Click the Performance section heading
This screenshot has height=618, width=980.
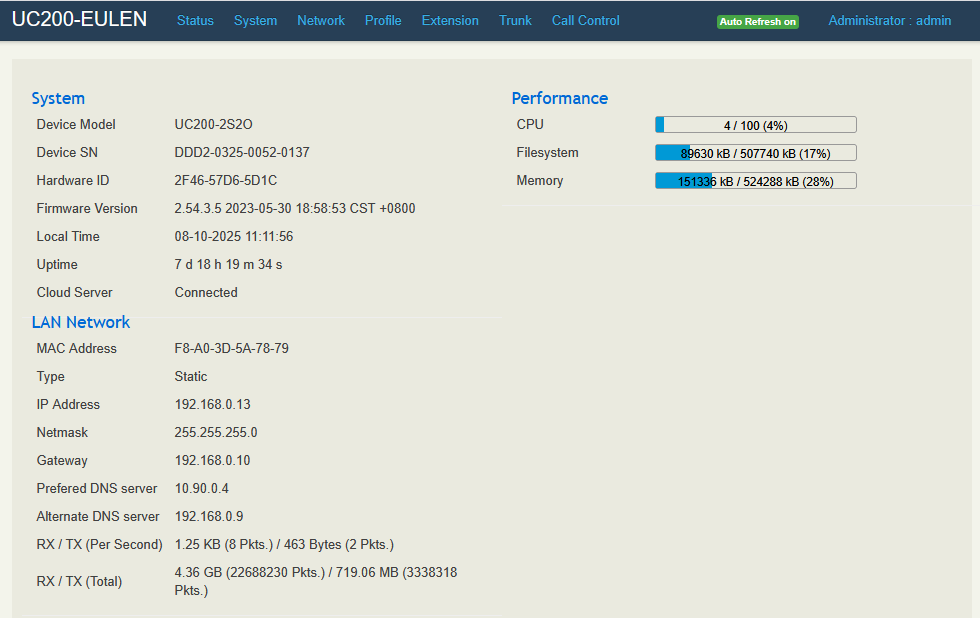[x=559, y=98]
